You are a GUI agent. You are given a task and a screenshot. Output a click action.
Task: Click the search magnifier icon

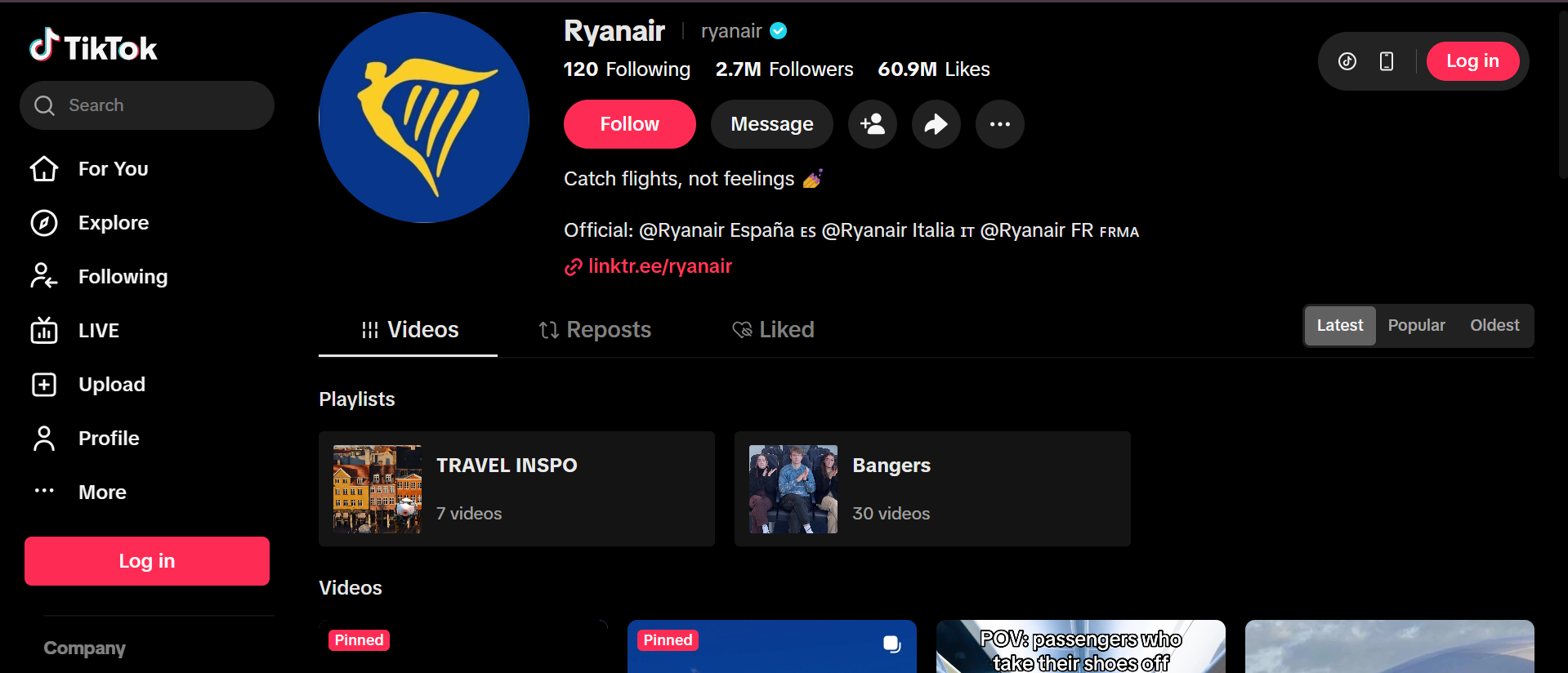[44, 105]
